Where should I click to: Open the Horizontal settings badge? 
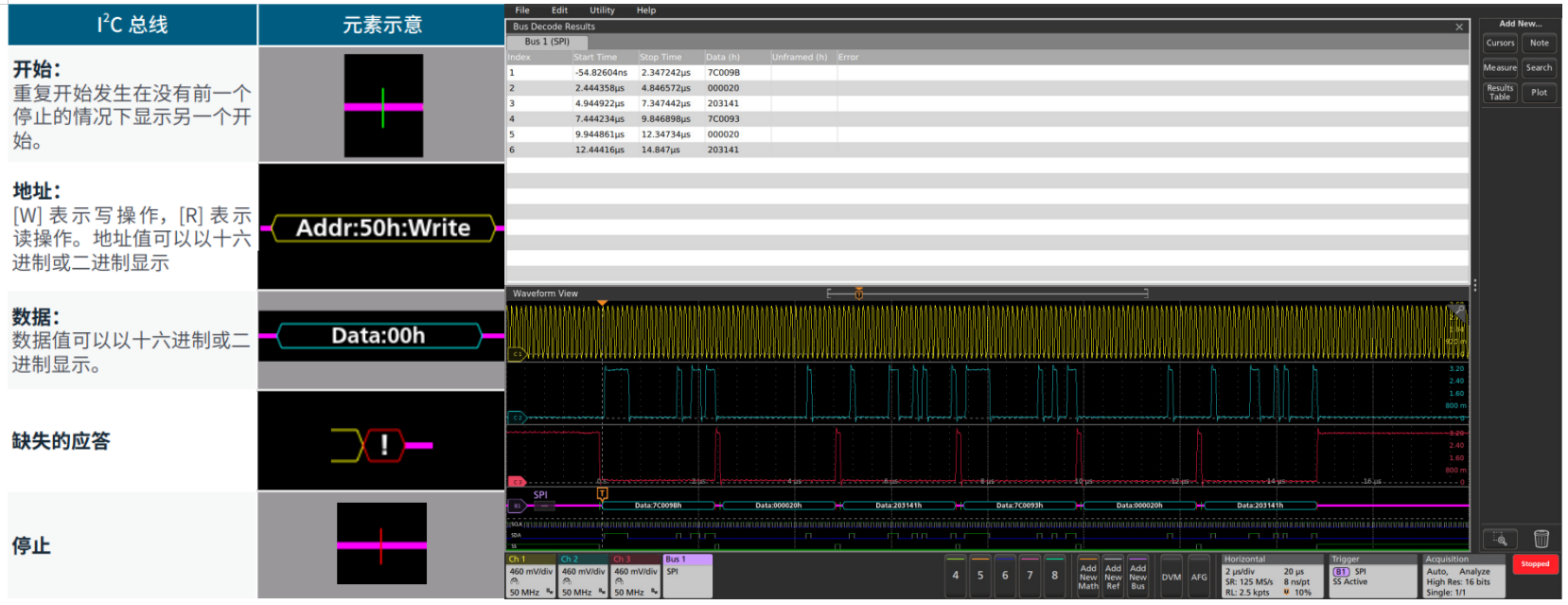[1272, 576]
